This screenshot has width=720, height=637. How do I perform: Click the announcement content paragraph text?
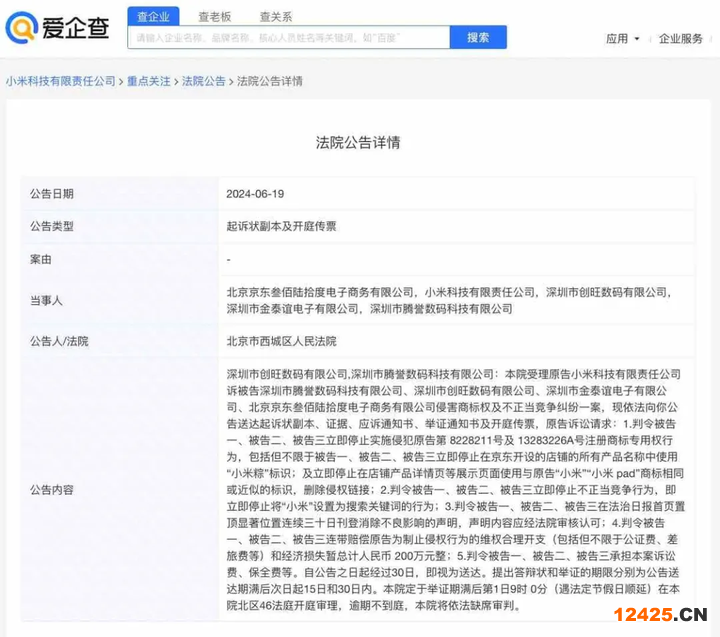coord(456,490)
